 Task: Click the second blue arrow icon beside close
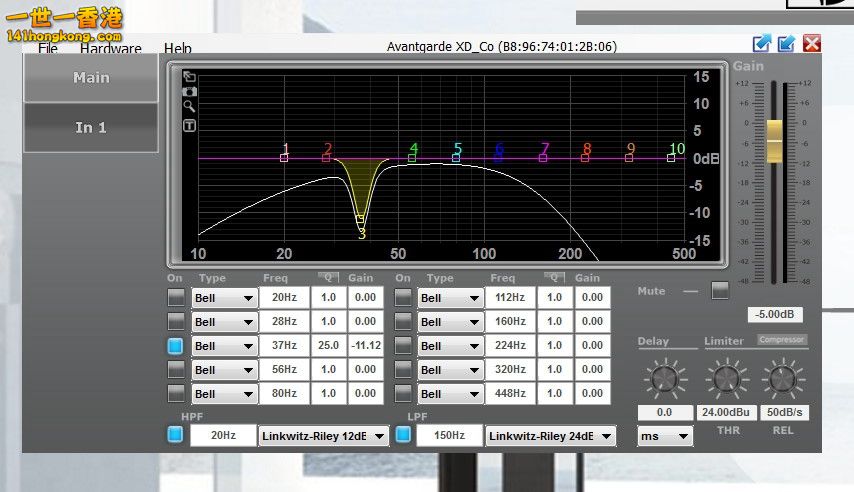(787, 43)
